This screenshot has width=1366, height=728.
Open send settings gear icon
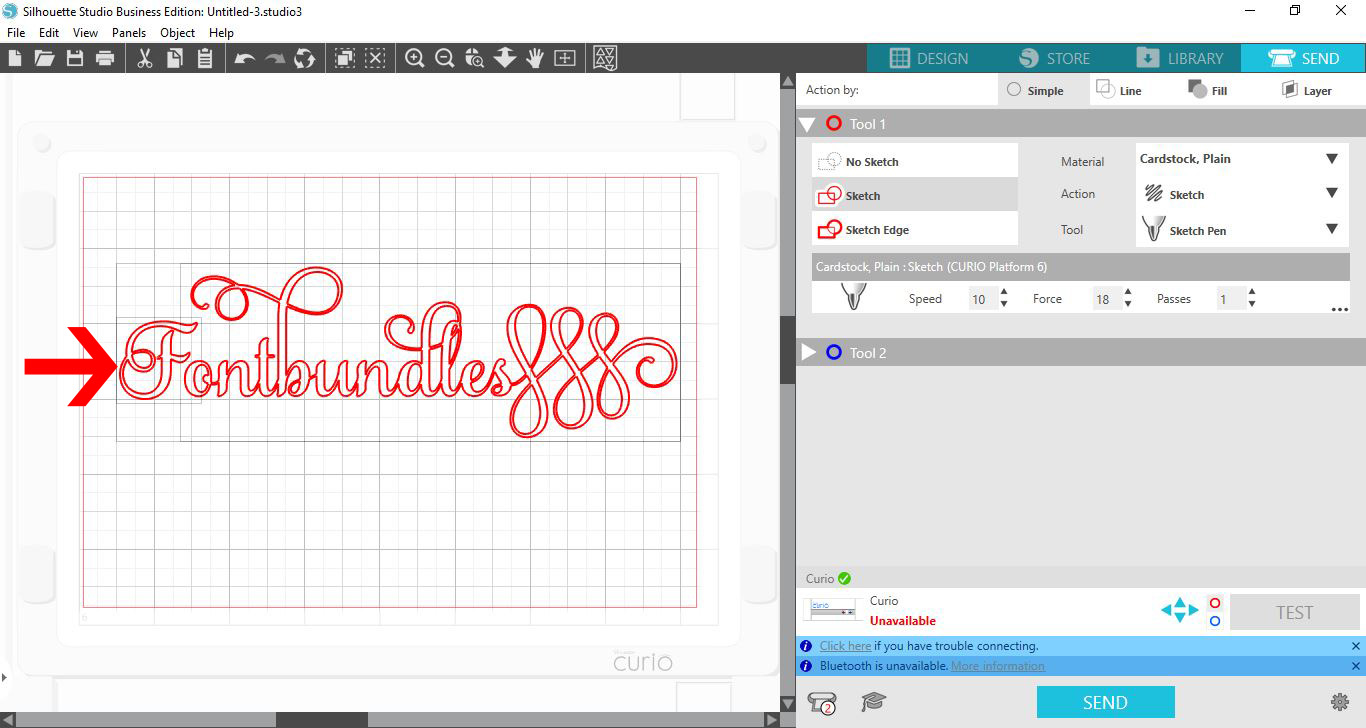coord(1340,702)
